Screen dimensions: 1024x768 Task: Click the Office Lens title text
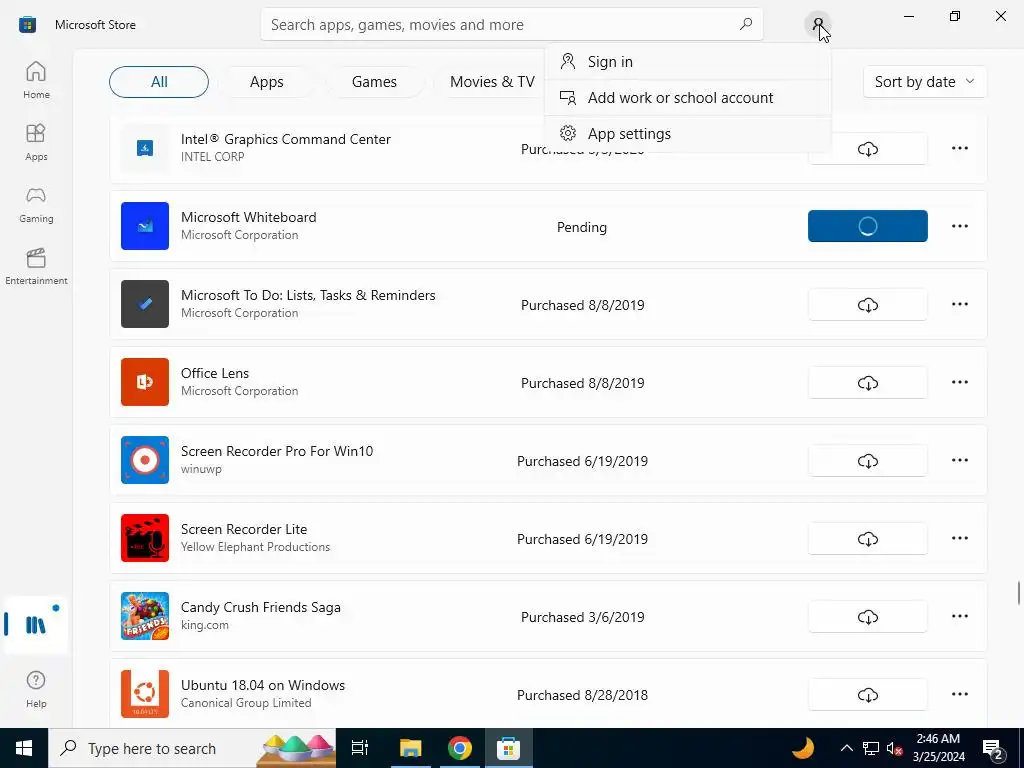coord(215,374)
